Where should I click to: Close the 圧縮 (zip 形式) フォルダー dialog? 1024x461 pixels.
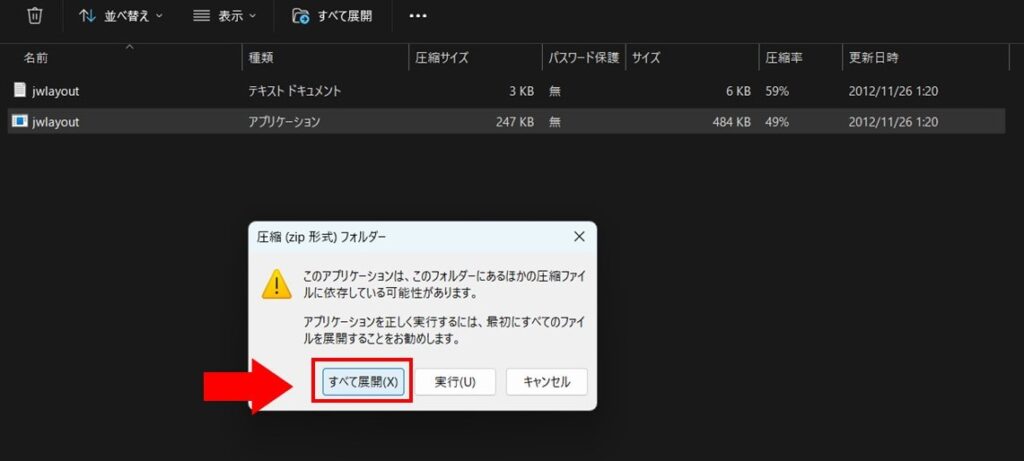pos(579,236)
